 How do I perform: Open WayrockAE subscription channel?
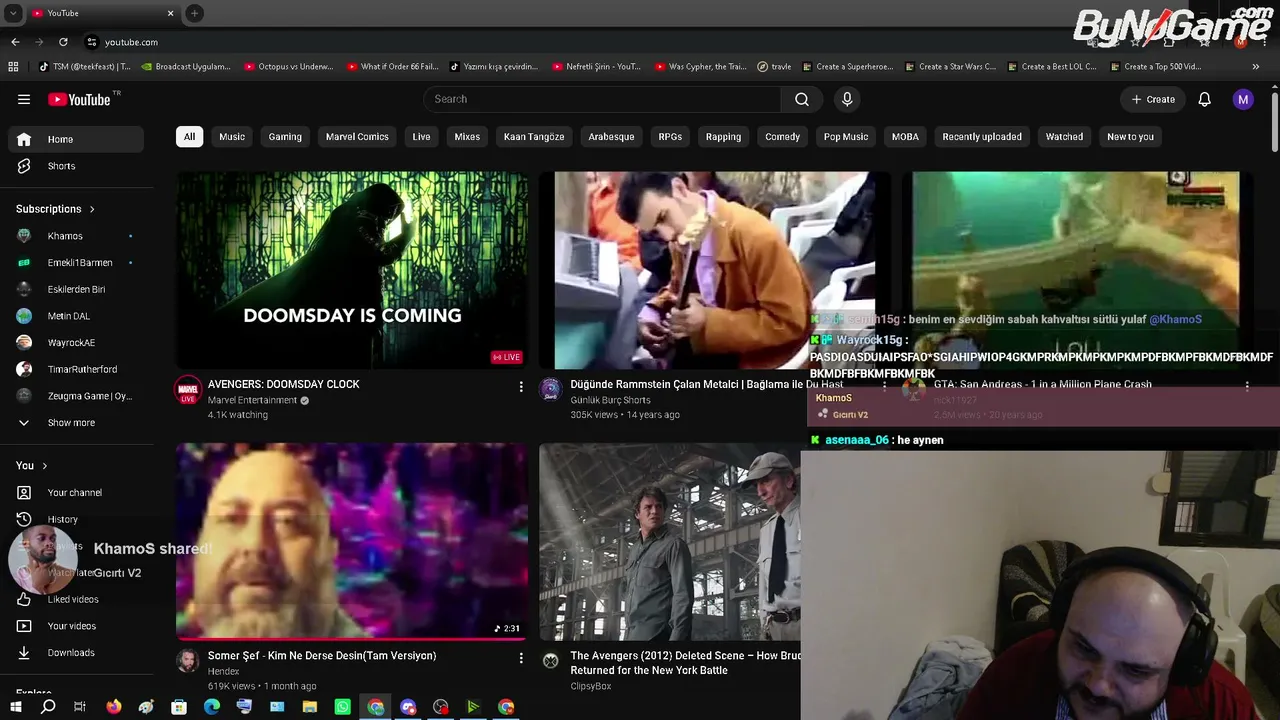76,343
